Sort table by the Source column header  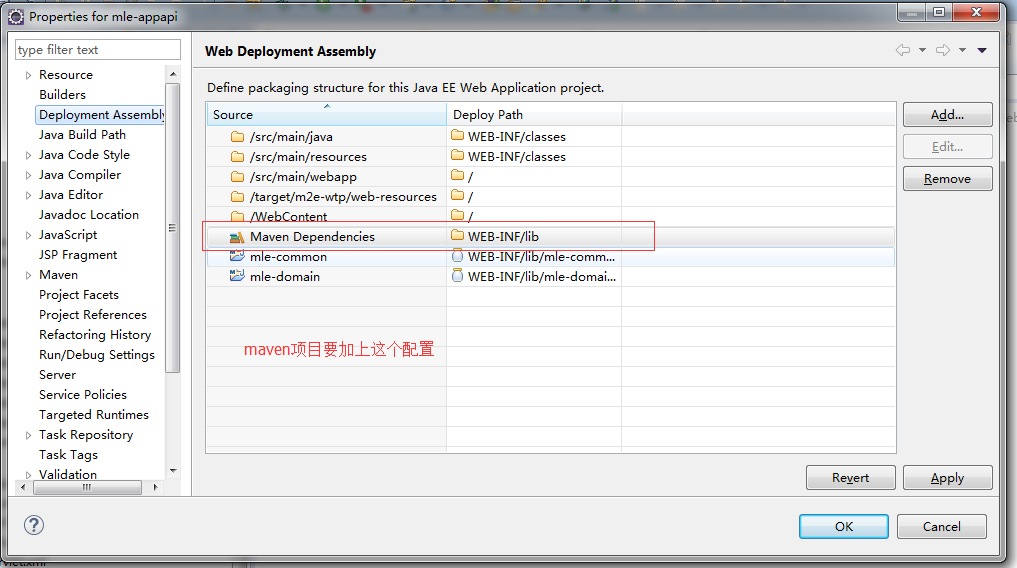coord(326,114)
